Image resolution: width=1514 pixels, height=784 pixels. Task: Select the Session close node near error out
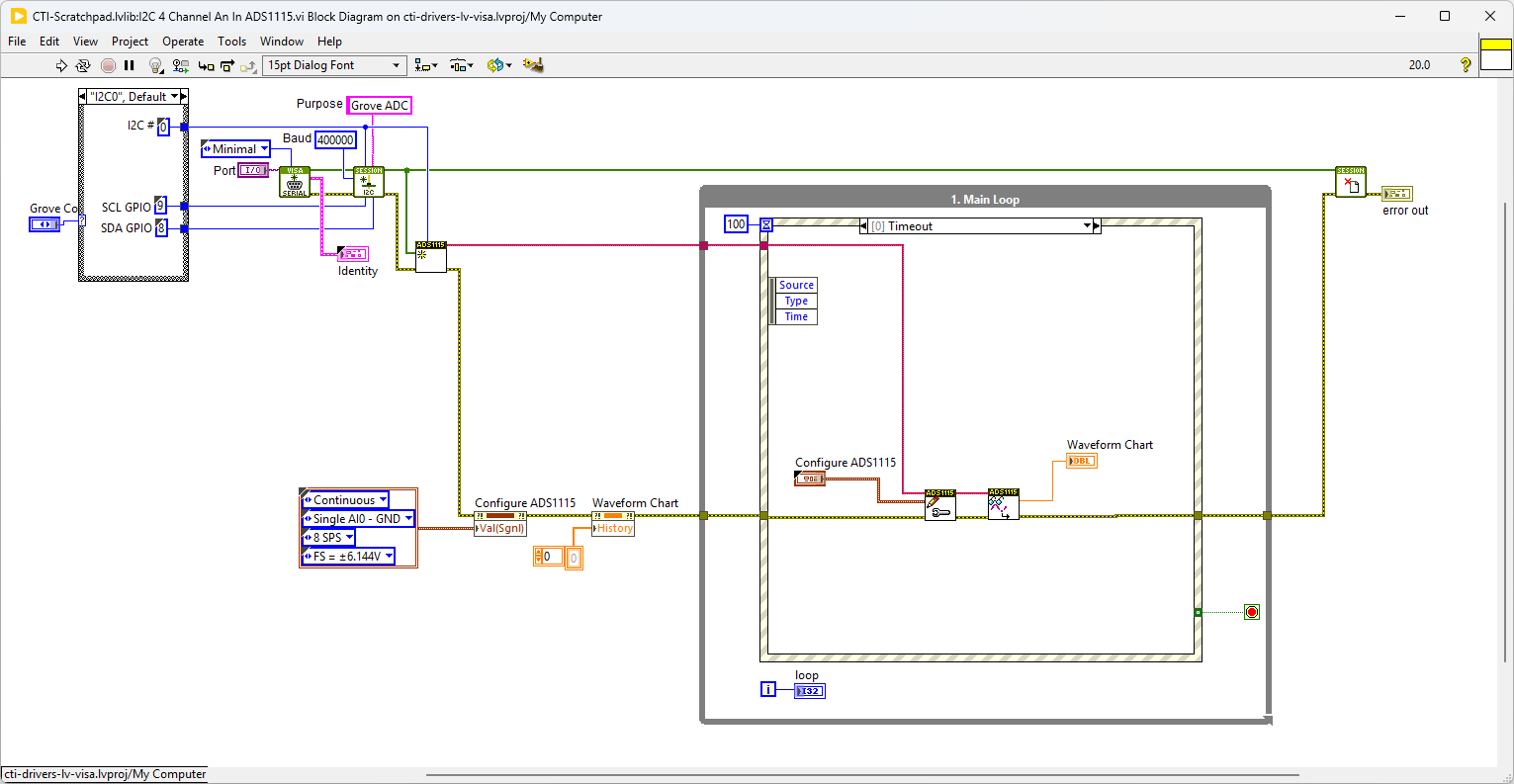click(1350, 182)
